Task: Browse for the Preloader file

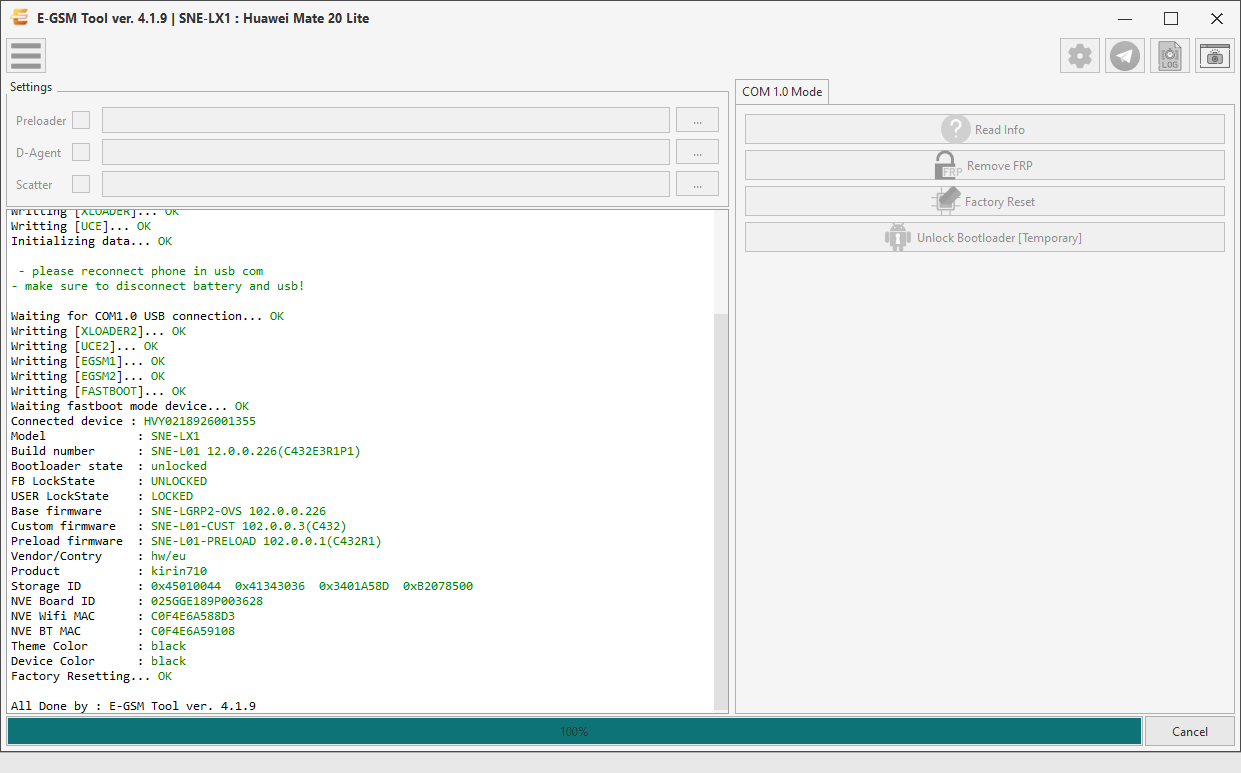Action: 697,120
